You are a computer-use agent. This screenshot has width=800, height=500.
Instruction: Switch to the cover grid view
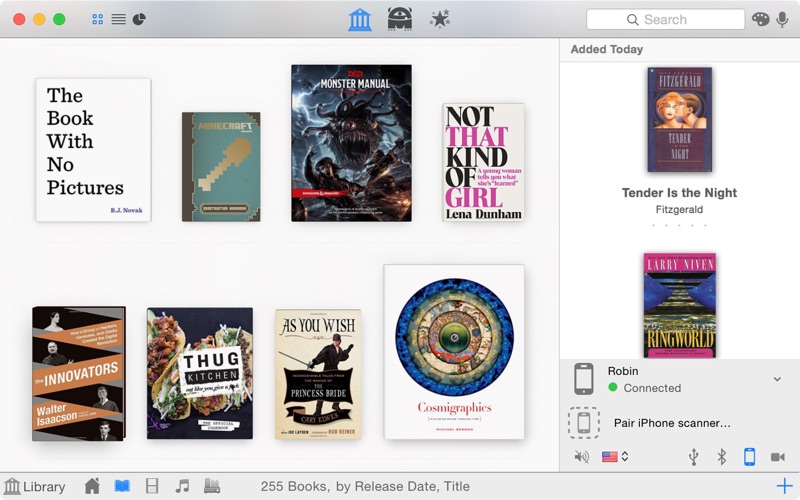(98, 19)
